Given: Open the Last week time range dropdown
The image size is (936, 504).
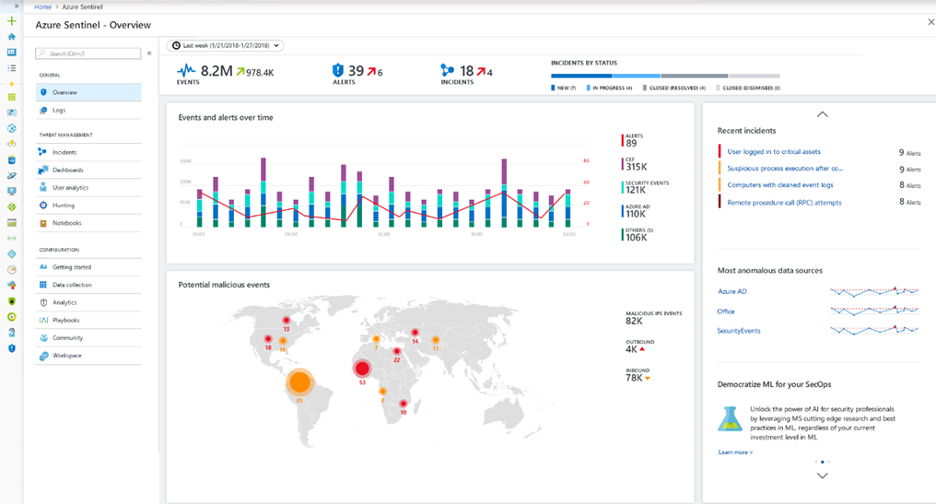Looking at the screenshot, I should [x=226, y=45].
